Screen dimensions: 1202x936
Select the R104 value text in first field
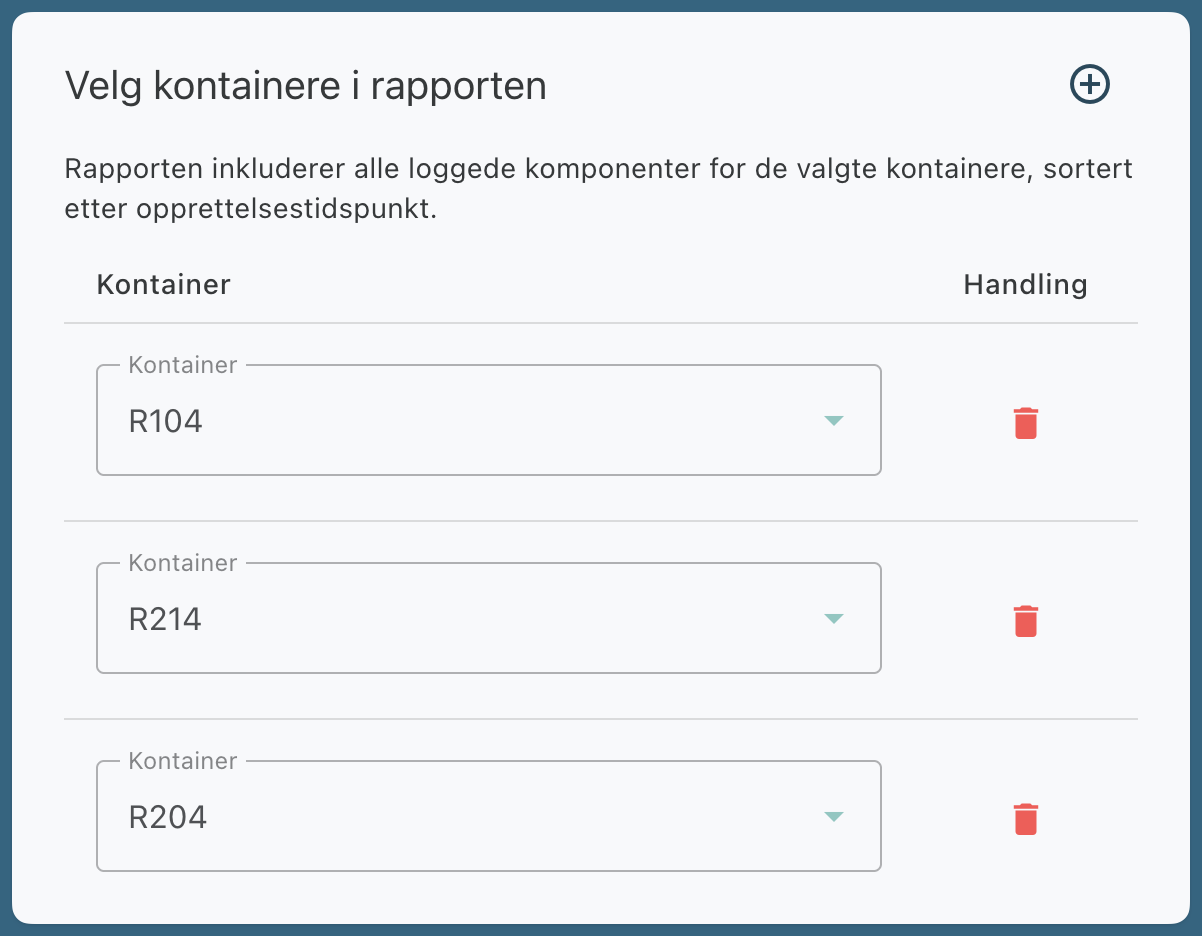point(166,422)
